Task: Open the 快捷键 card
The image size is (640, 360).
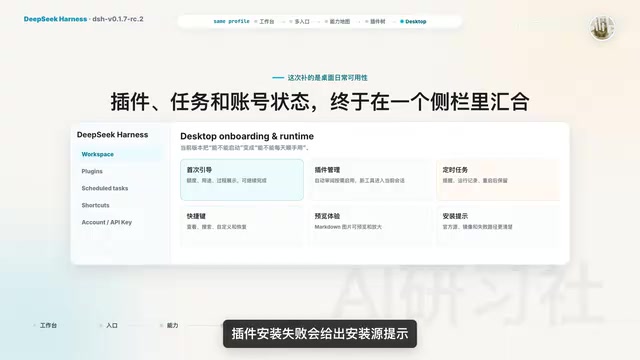Action: click(242, 226)
